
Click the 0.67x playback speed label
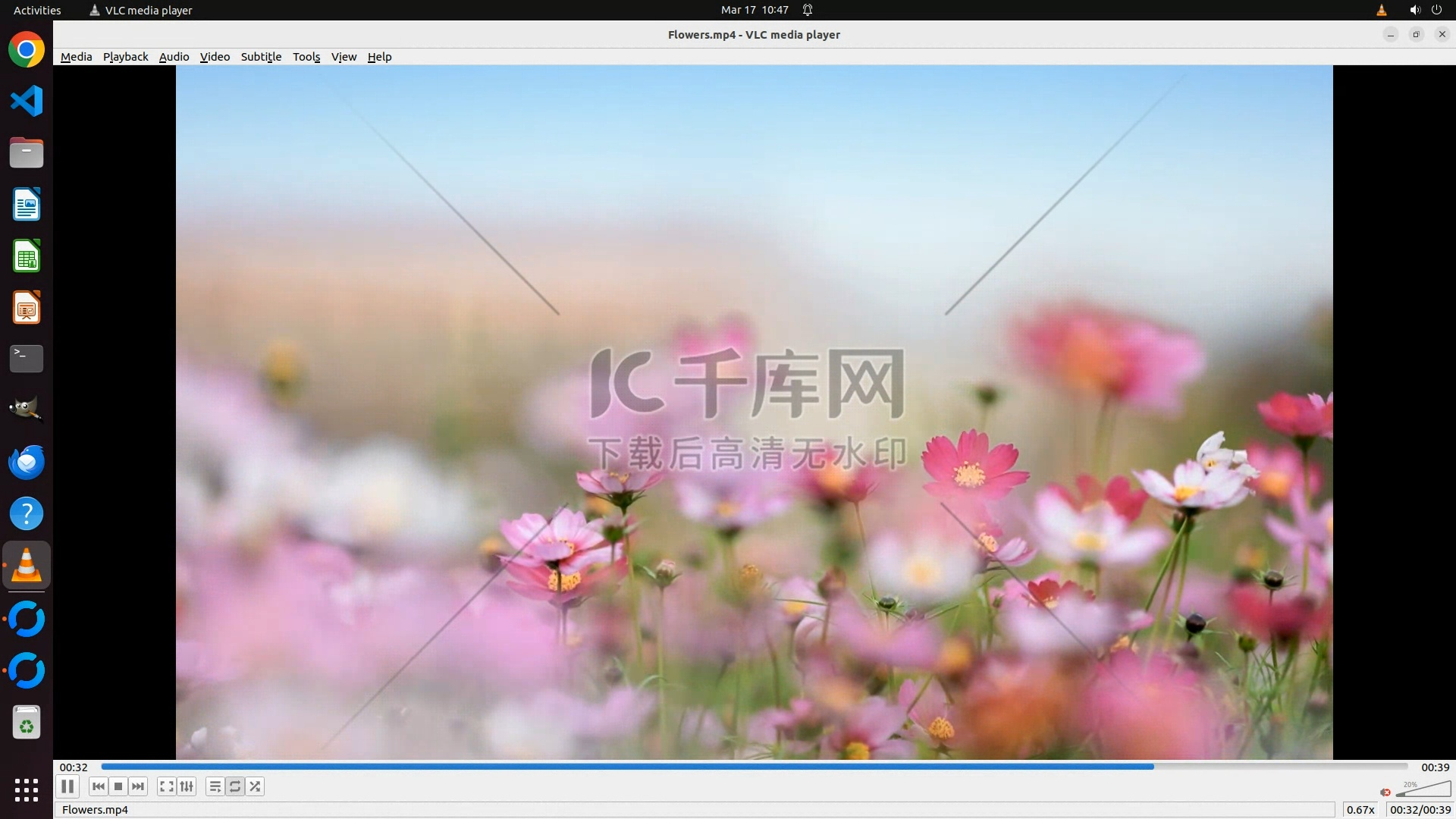pos(1360,810)
